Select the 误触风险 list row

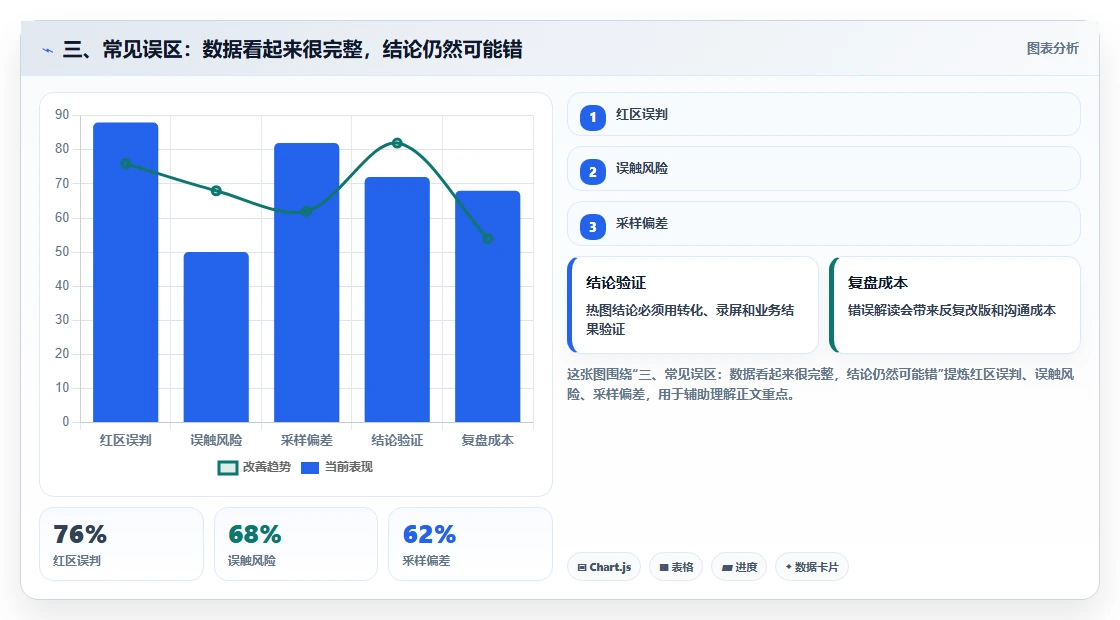click(824, 169)
